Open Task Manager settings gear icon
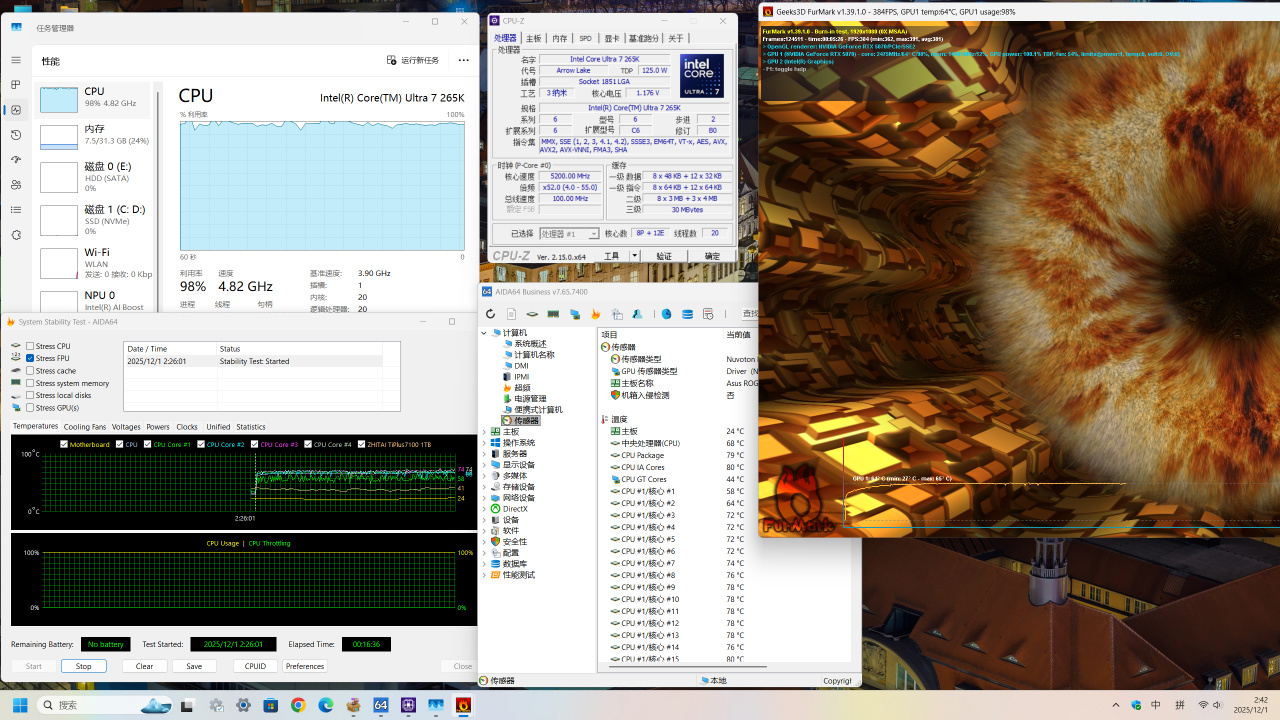1280x720 pixels. coord(16,235)
